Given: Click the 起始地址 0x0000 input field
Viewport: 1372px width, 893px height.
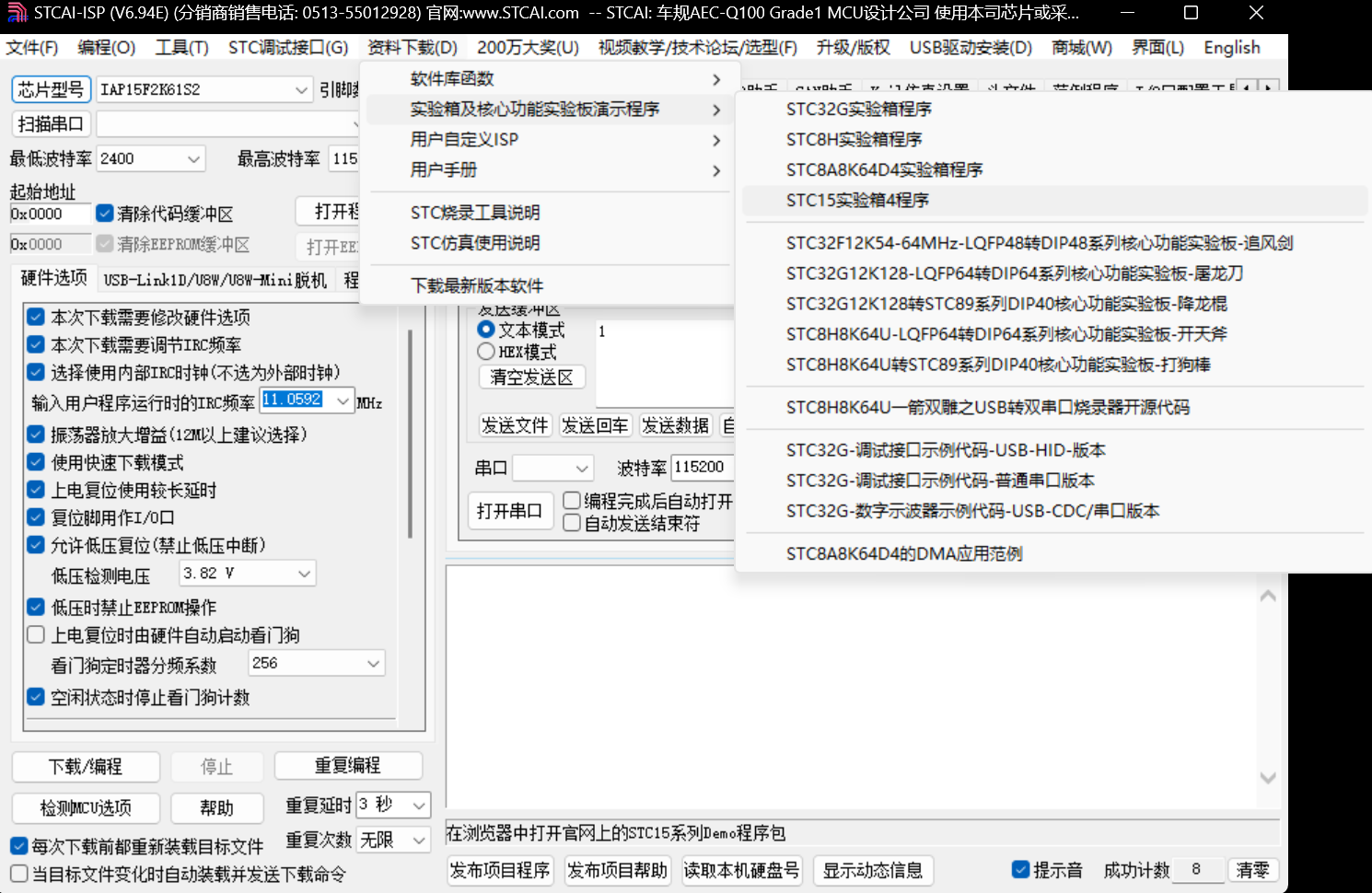Looking at the screenshot, I should pyautogui.click(x=51, y=214).
